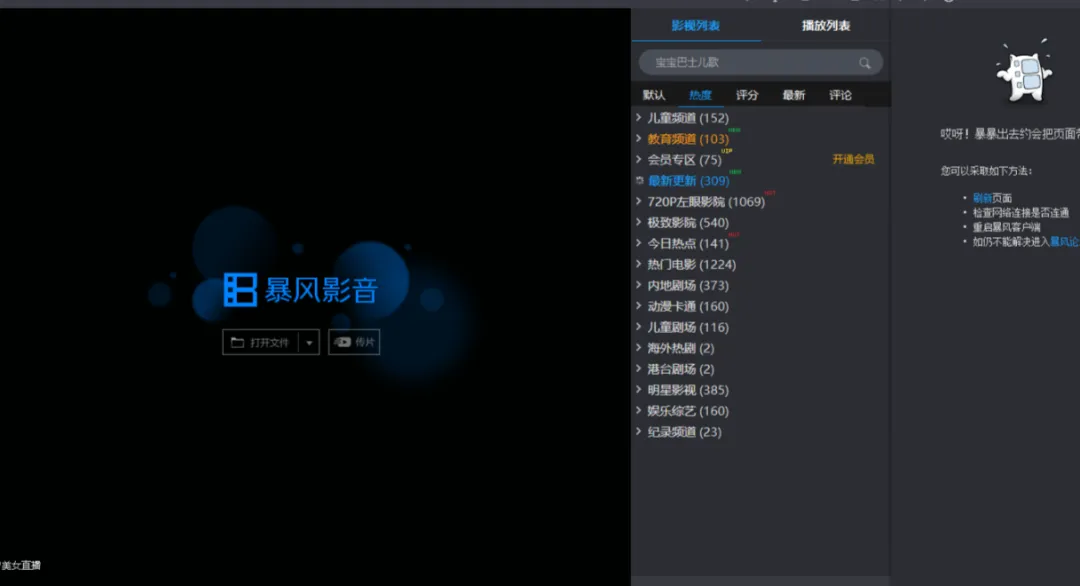Select the 最新更新 (309) row text
1080x586 pixels.
pyautogui.click(x=688, y=181)
